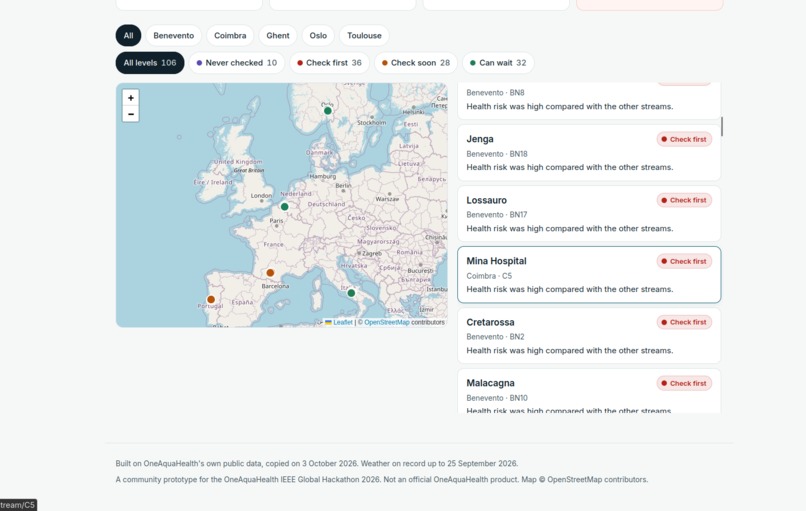Click the Check first badge on Jenga

click(684, 139)
